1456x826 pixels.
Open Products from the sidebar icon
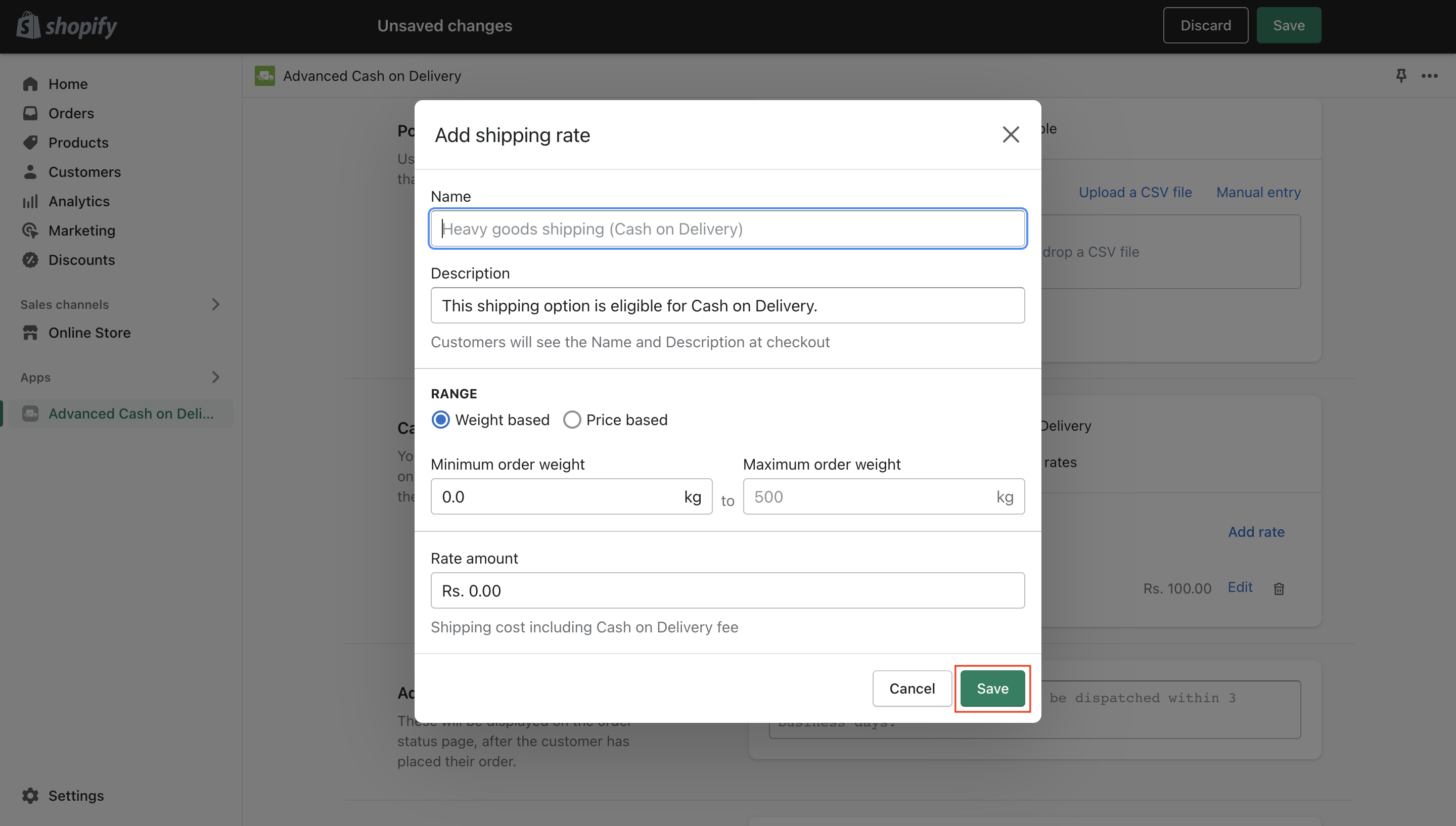(30, 143)
